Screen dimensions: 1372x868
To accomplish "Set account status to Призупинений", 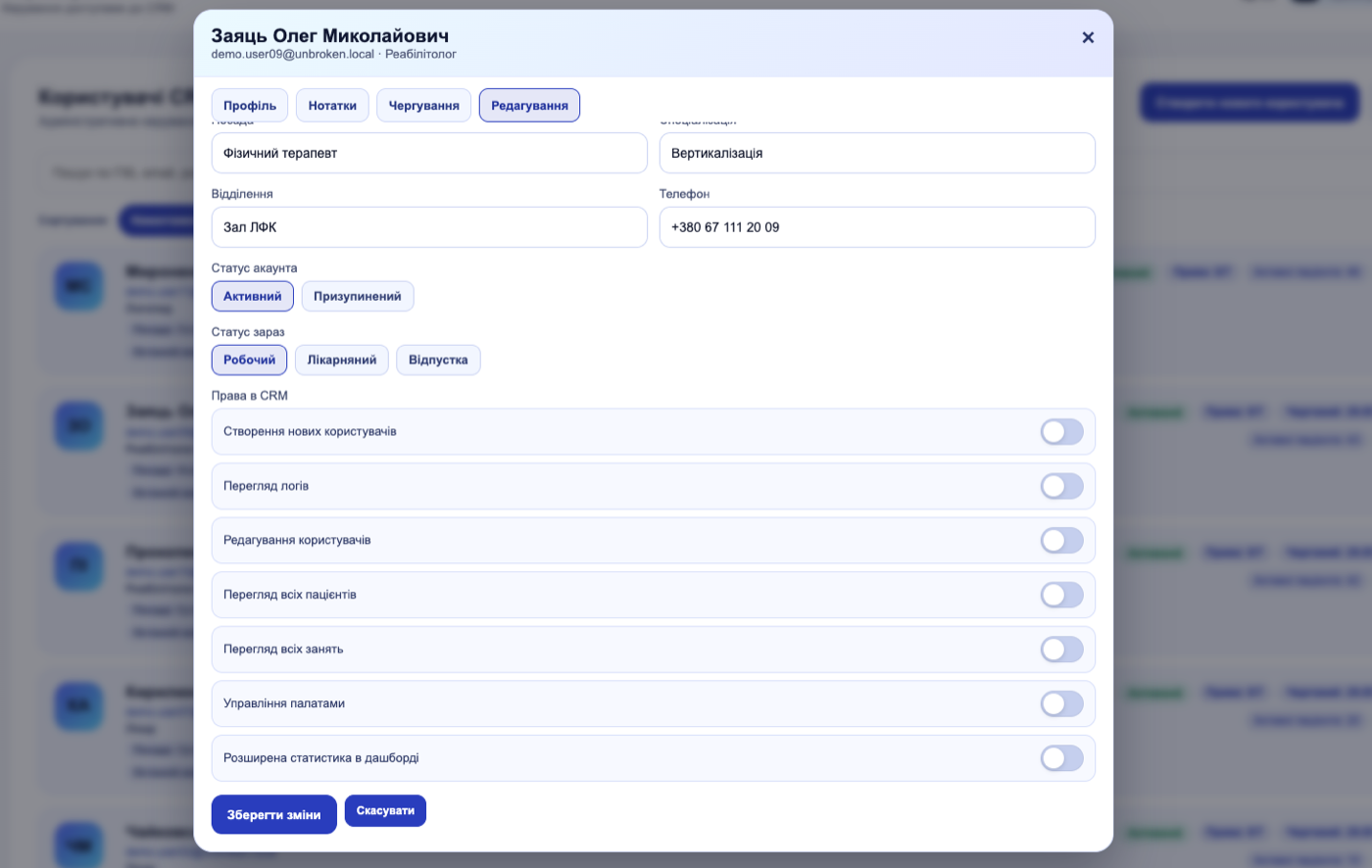I will pyautogui.click(x=358, y=297).
